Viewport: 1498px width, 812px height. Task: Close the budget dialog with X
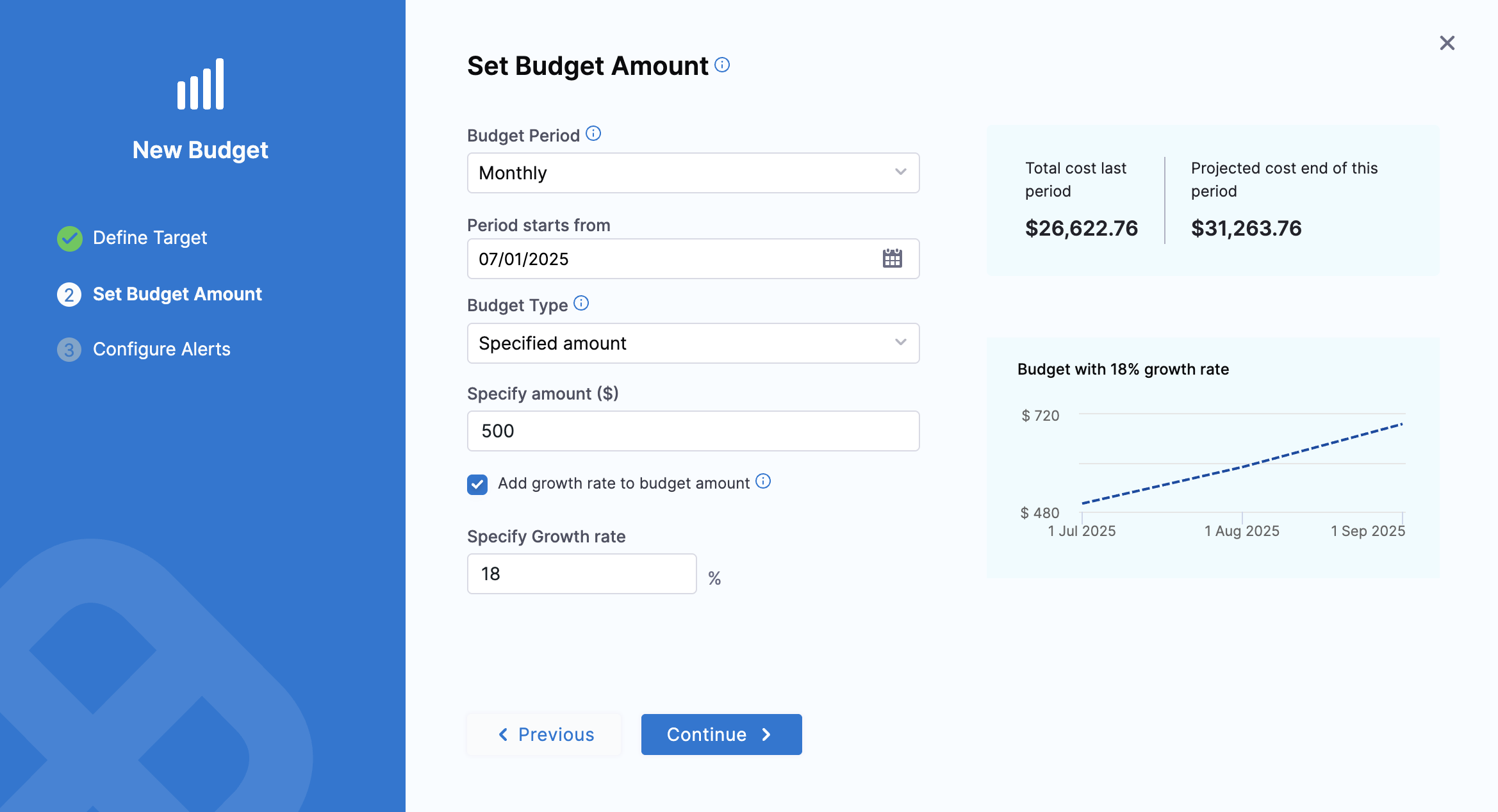point(1447,43)
